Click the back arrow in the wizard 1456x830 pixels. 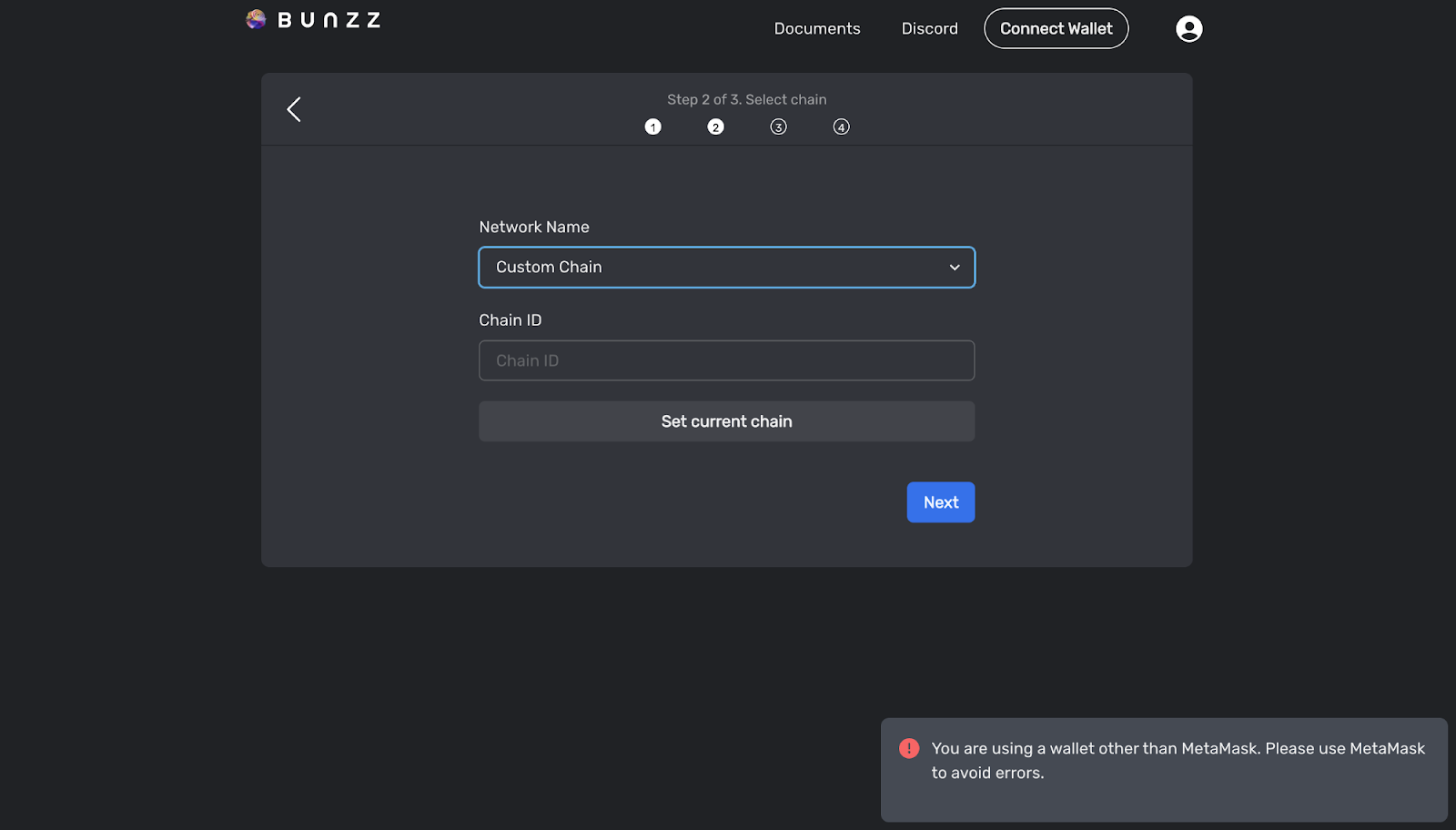point(293,108)
